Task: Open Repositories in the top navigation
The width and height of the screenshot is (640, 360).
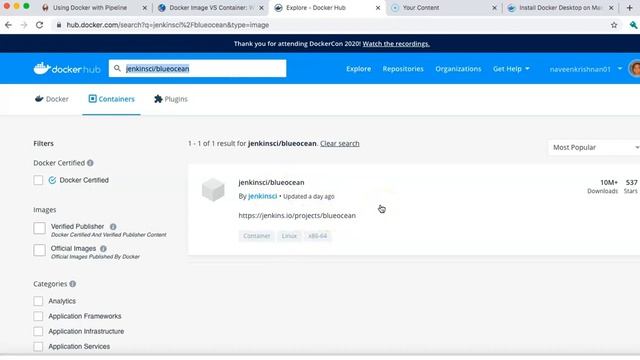Action: (x=403, y=69)
